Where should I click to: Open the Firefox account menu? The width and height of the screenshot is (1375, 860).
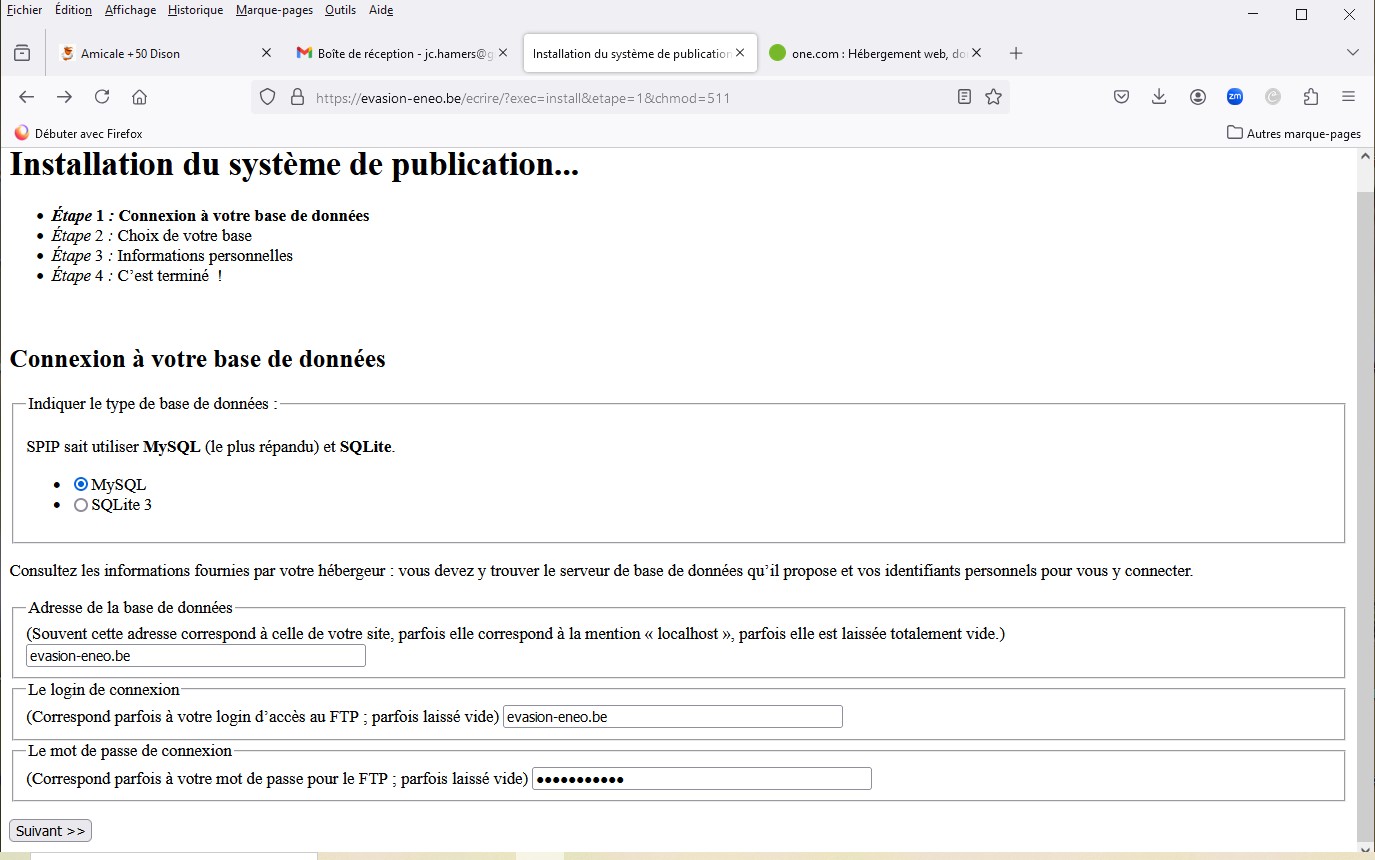(x=1197, y=97)
